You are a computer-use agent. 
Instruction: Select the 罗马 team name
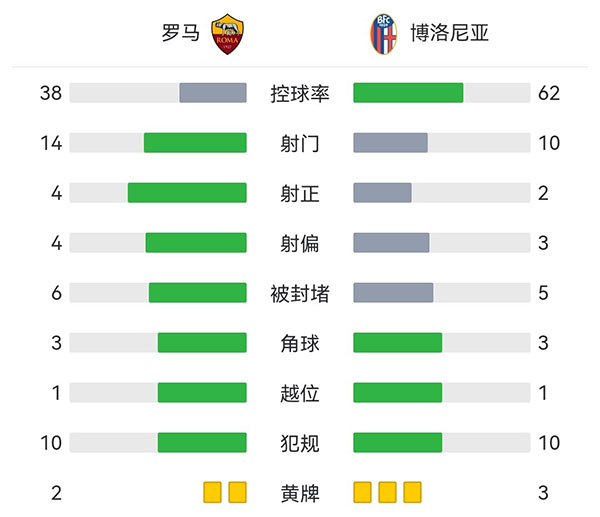pos(180,34)
